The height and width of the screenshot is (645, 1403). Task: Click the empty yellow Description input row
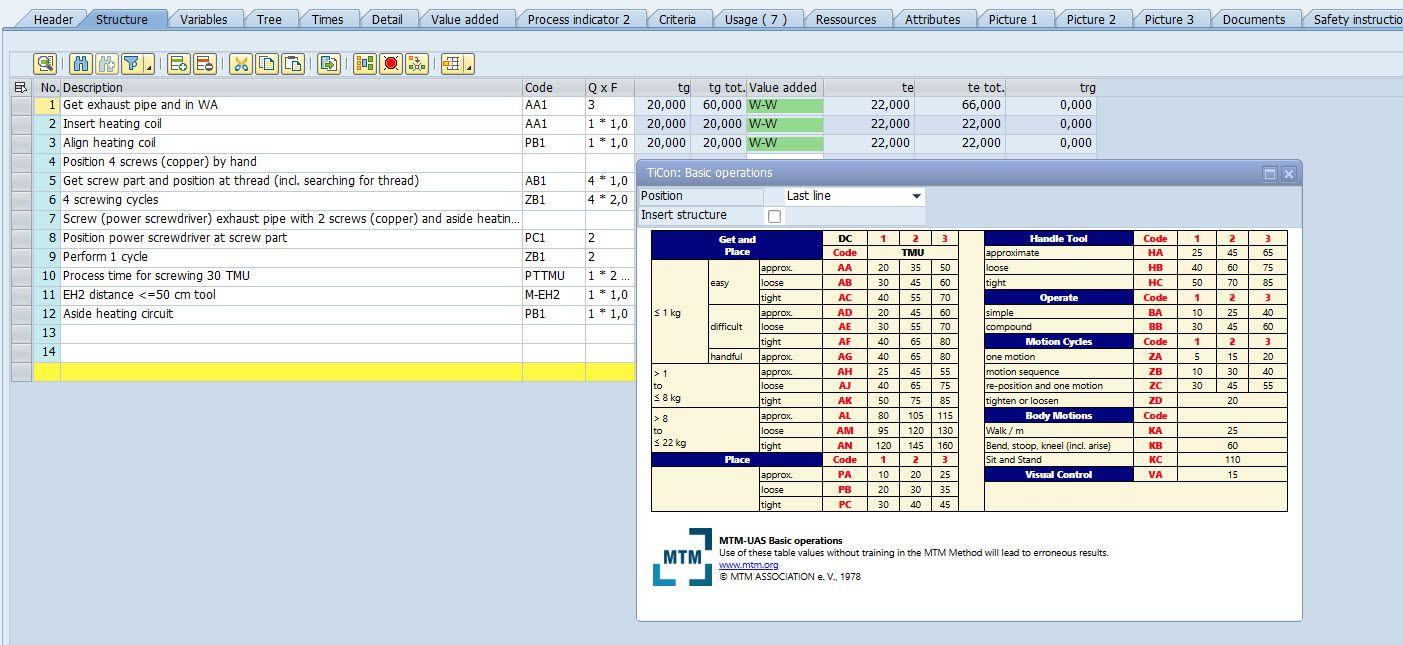(290, 371)
